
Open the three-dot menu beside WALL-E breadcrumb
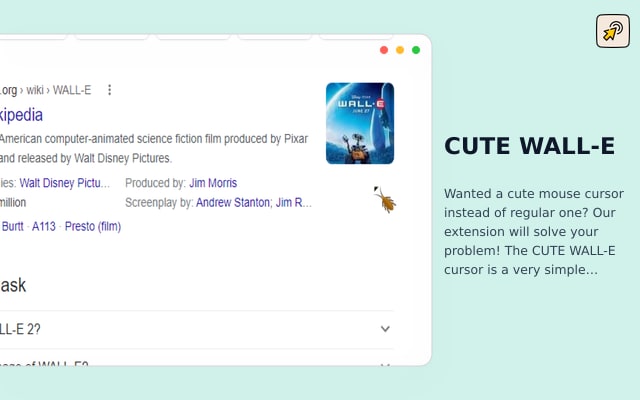tap(109, 90)
